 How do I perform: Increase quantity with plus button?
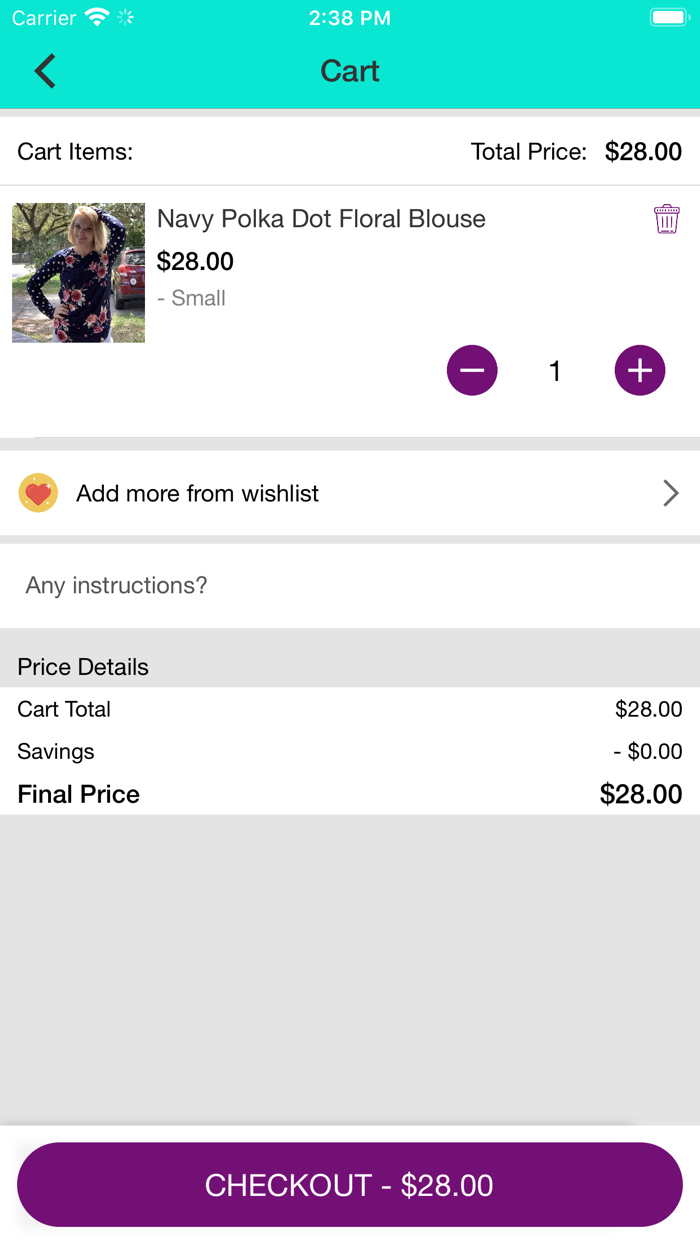tap(640, 371)
